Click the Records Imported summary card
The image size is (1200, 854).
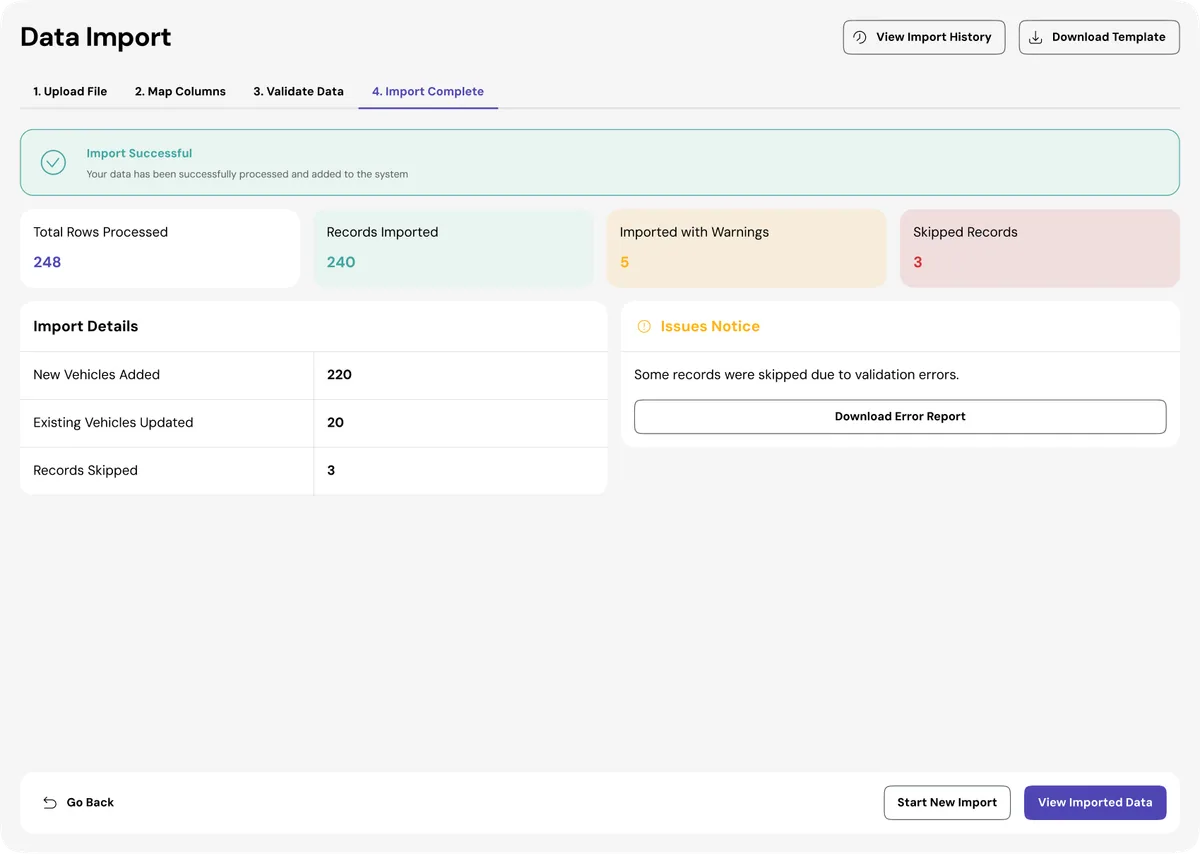click(x=453, y=248)
